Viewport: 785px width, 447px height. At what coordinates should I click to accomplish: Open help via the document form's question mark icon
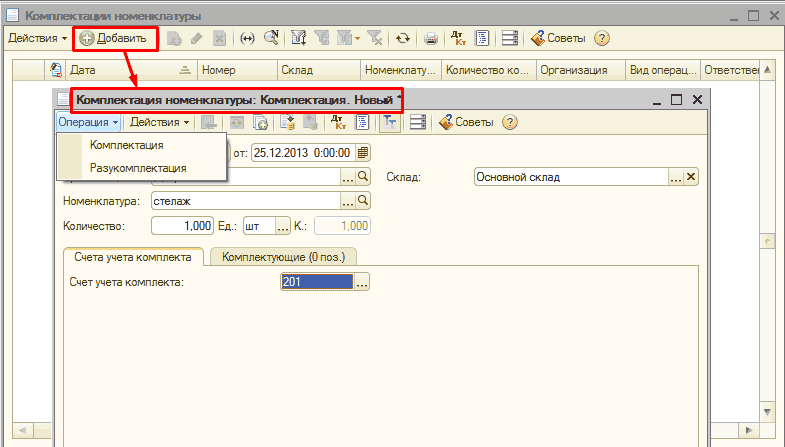[509, 122]
